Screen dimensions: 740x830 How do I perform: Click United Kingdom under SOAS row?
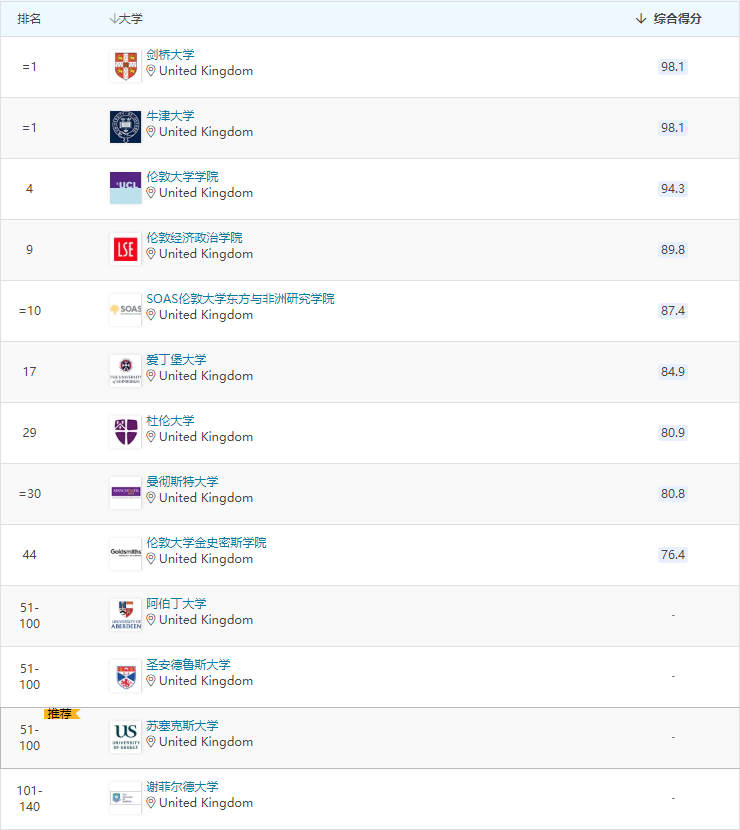pyautogui.click(x=206, y=315)
